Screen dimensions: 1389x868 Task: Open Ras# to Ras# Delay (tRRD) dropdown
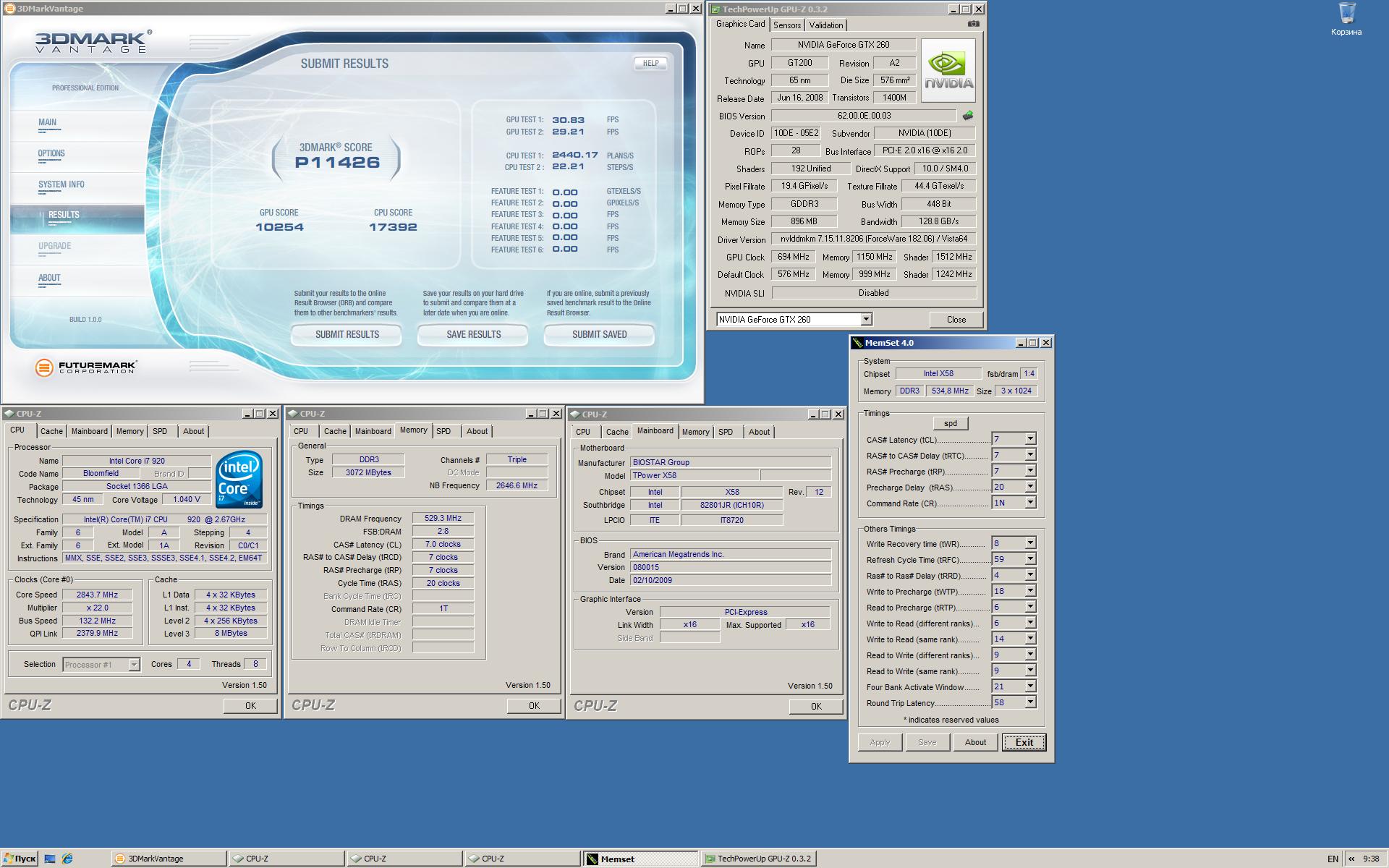[x=1030, y=575]
